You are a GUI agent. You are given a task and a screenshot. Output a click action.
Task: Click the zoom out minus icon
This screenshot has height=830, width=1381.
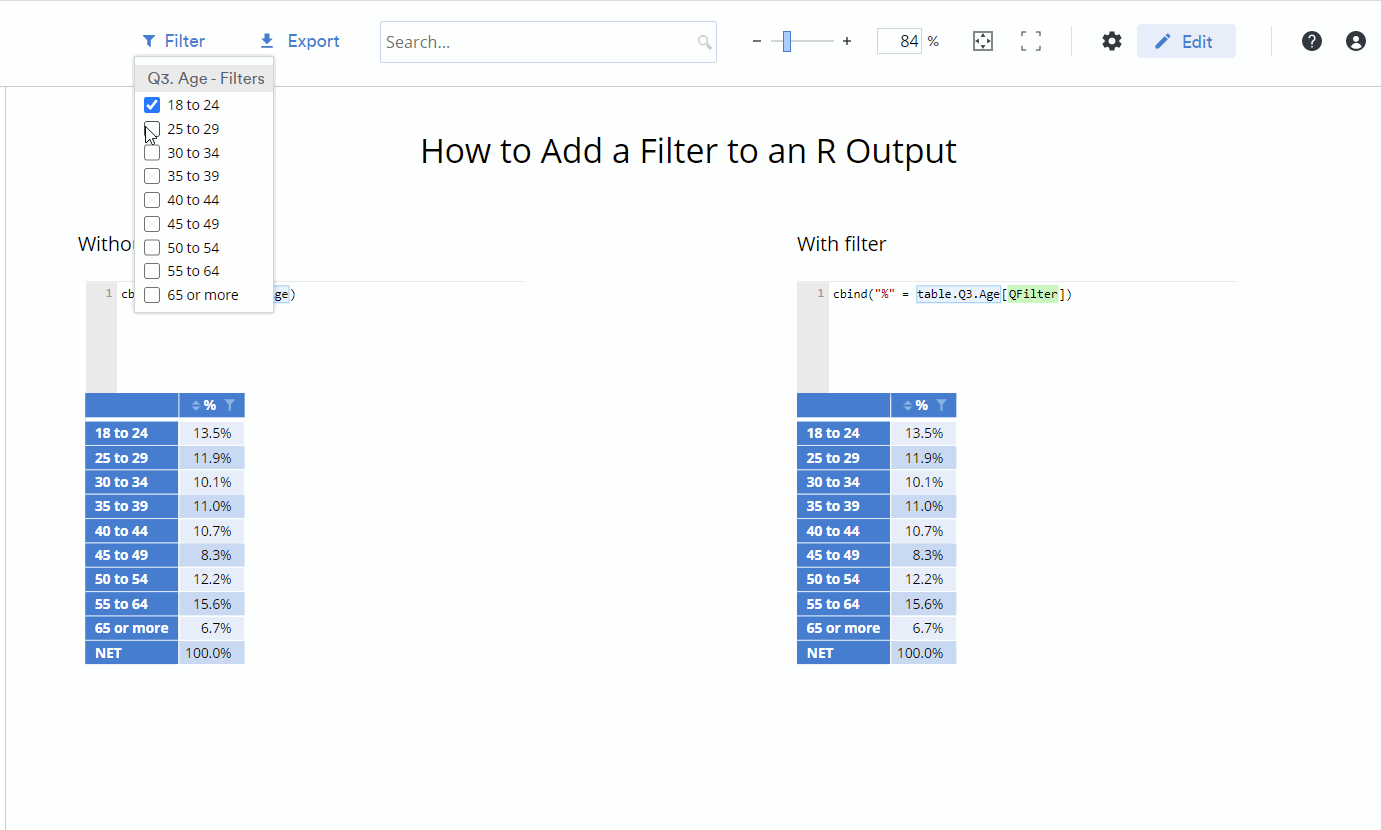point(757,41)
